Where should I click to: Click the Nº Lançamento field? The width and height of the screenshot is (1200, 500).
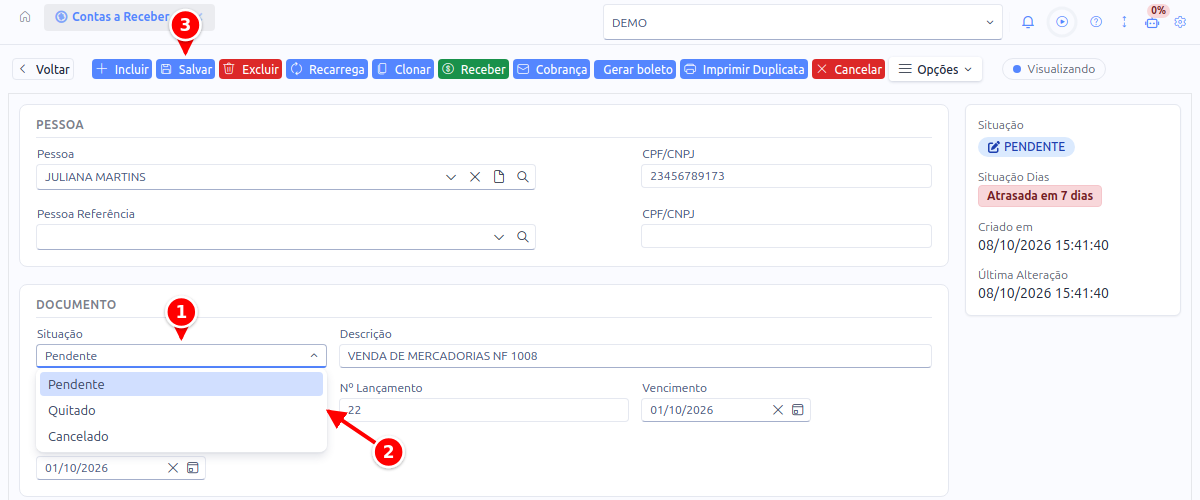tap(484, 410)
